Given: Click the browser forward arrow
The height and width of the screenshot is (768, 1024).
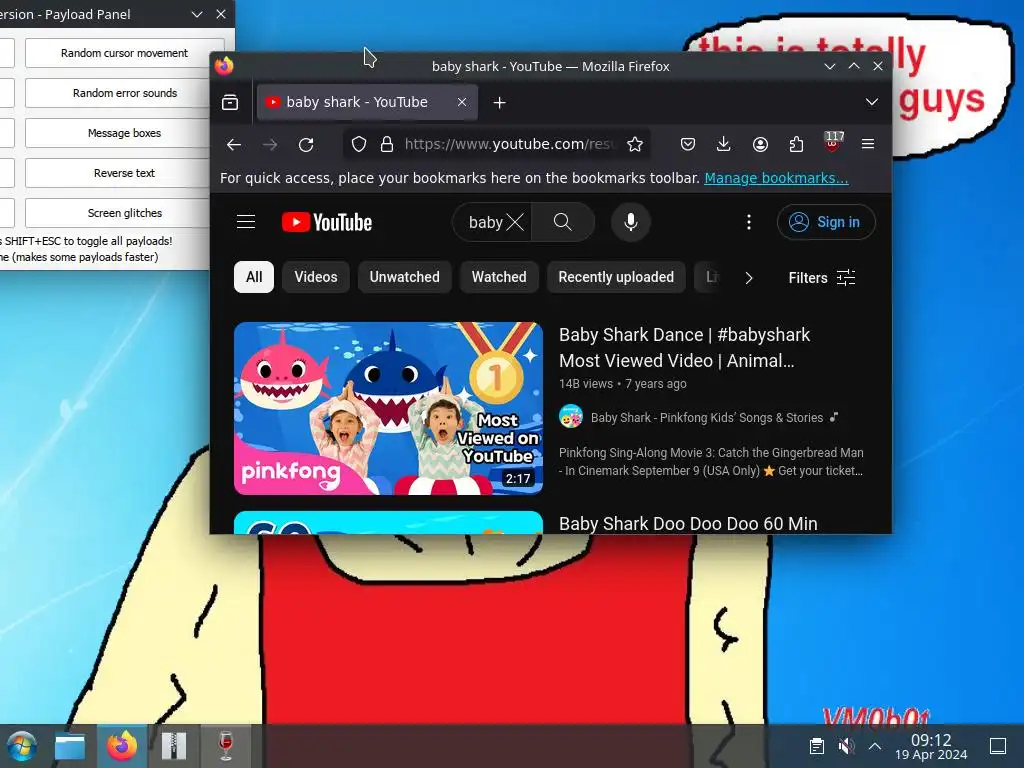Looking at the screenshot, I should (x=270, y=144).
